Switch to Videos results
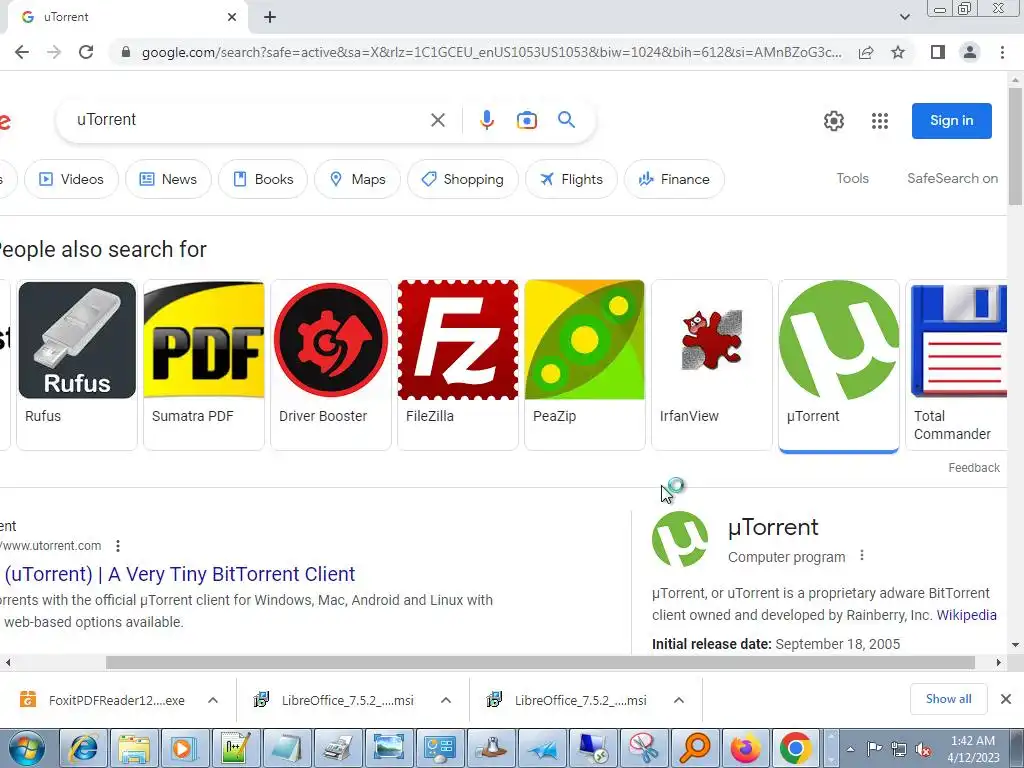 pos(72,179)
